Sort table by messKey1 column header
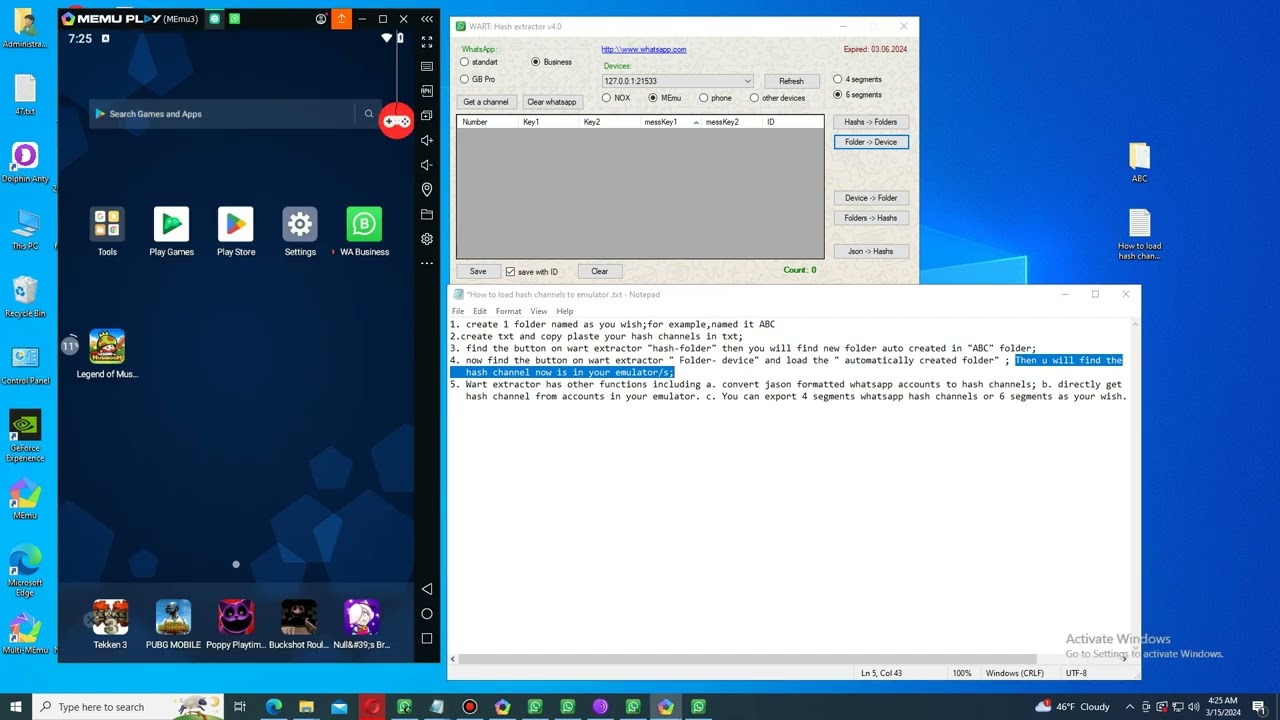The height and width of the screenshot is (720, 1280). pos(670,122)
